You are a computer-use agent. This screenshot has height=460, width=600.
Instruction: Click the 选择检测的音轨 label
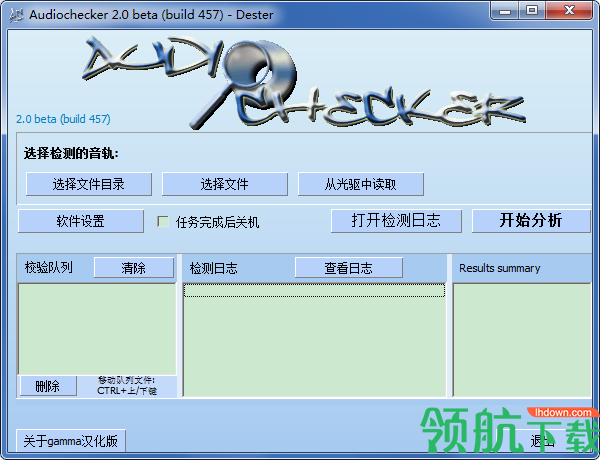coord(71,153)
